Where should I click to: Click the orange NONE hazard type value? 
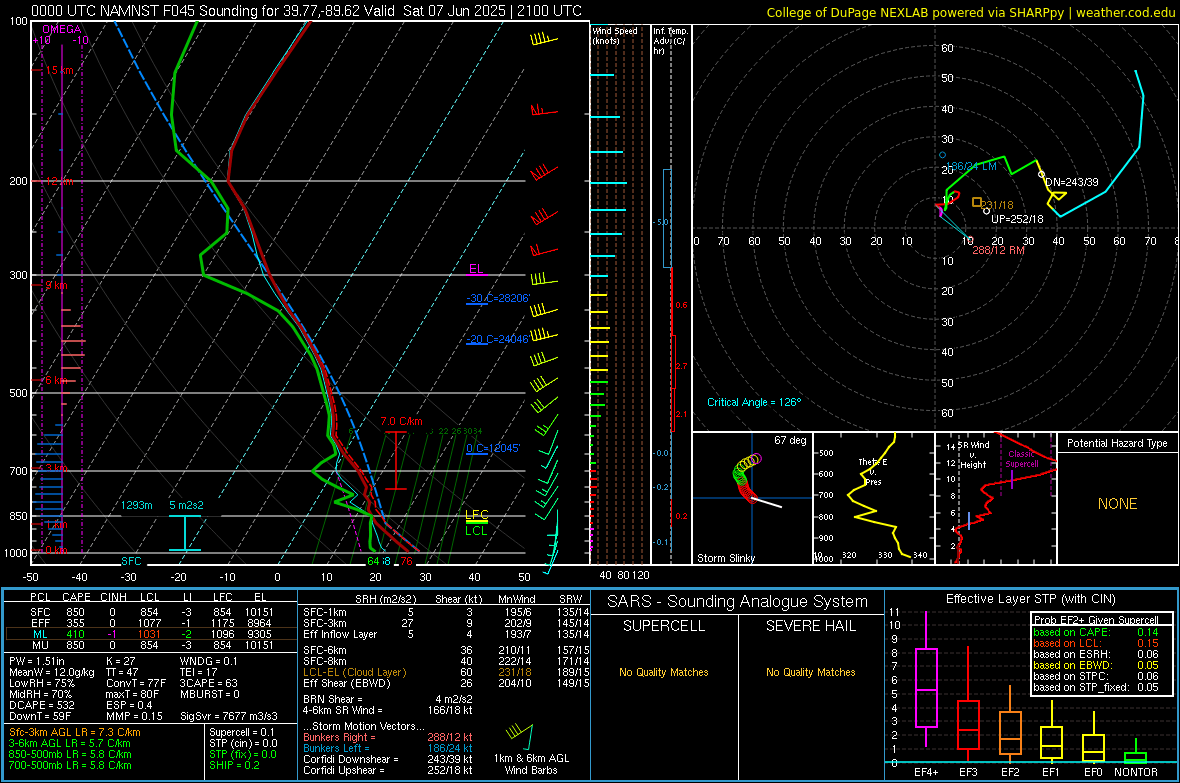[x=1117, y=504]
